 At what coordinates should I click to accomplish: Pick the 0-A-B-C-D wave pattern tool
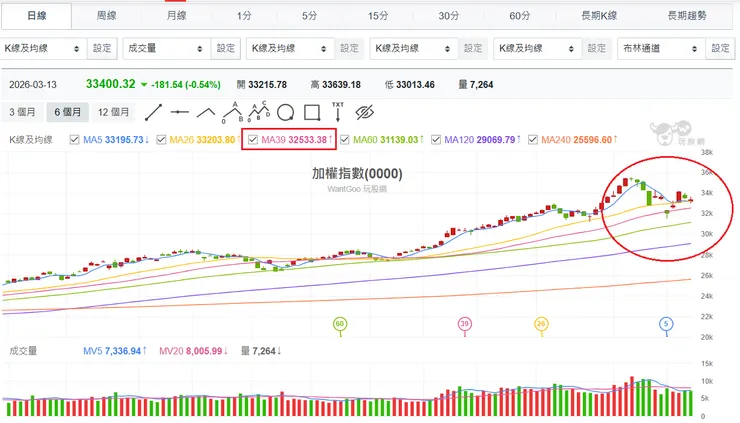click(259, 112)
